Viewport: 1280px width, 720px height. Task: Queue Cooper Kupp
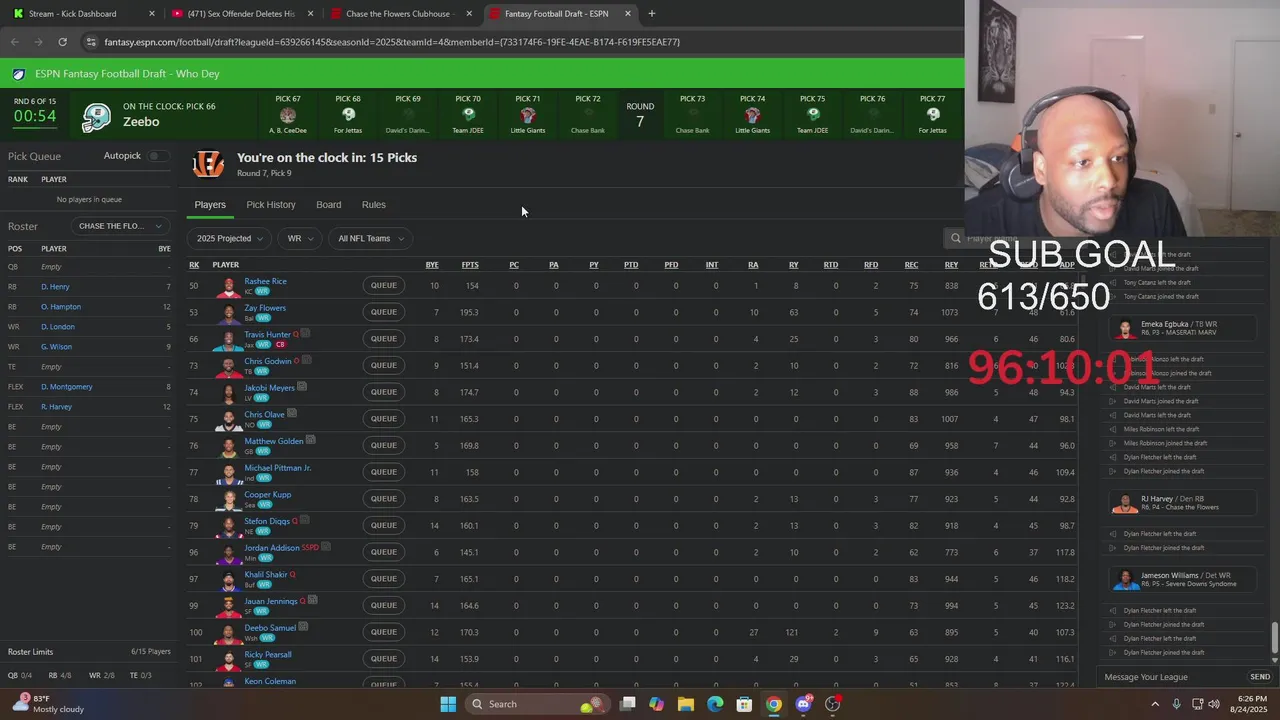pos(384,499)
